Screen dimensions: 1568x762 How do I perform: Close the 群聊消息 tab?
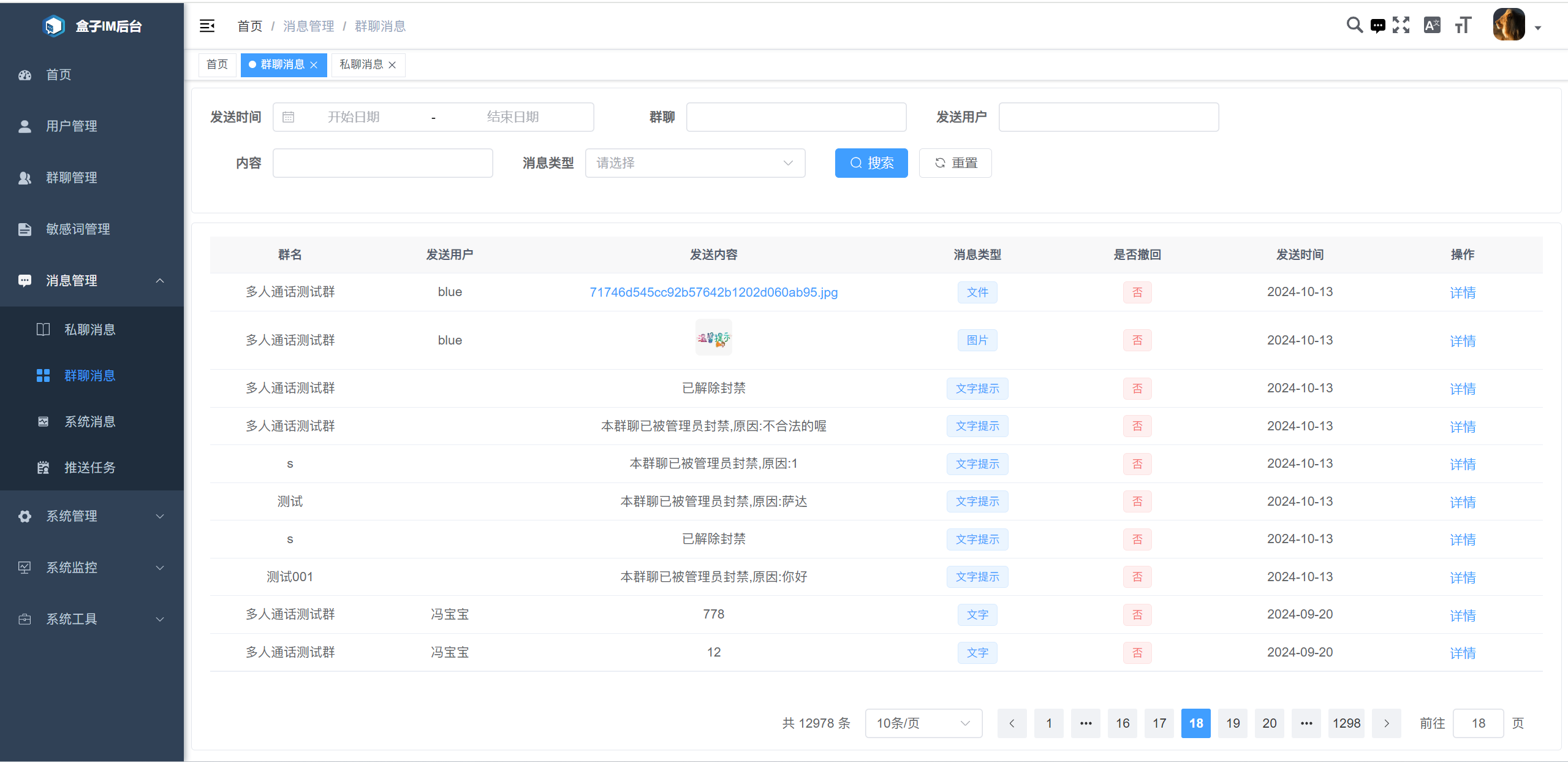(x=314, y=65)
